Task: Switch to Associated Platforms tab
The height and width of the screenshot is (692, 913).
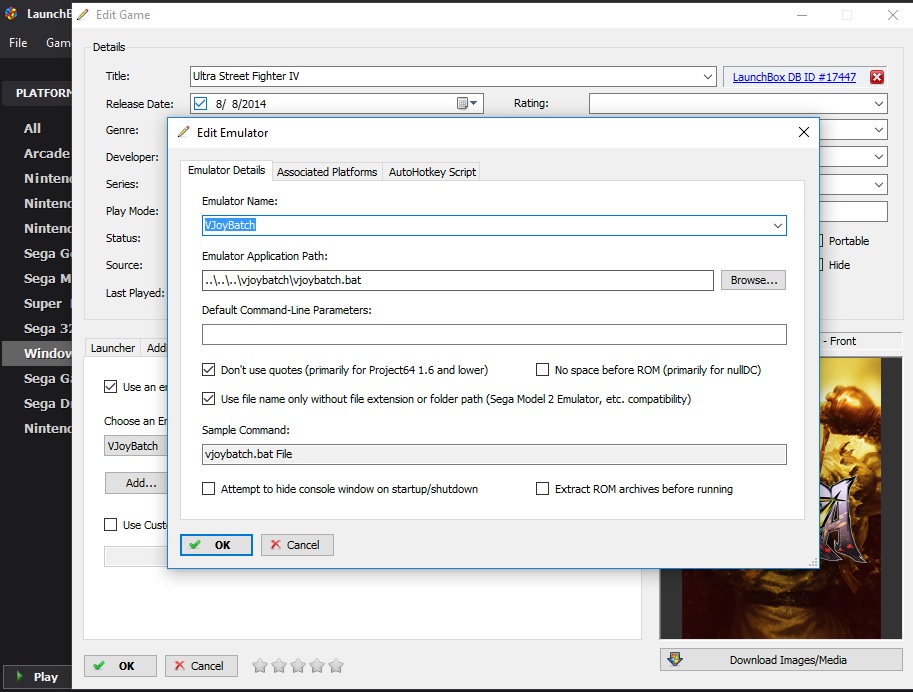Action: coord(327,172)
